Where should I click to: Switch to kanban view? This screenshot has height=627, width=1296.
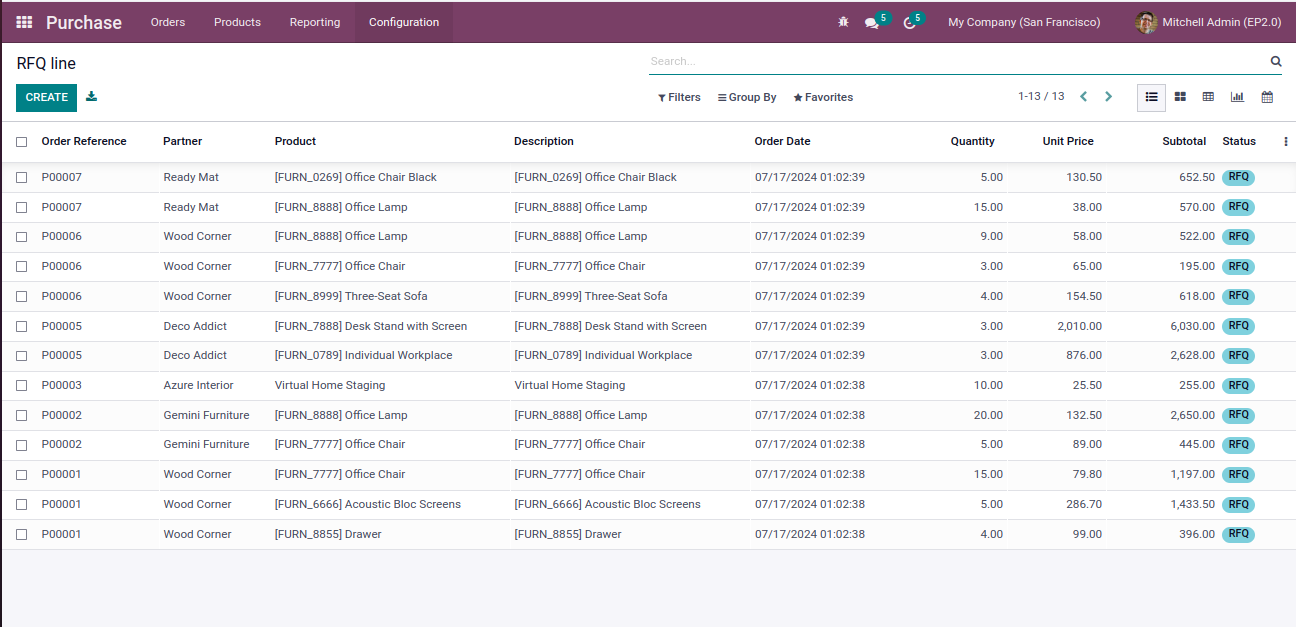tap(1180, 97)
